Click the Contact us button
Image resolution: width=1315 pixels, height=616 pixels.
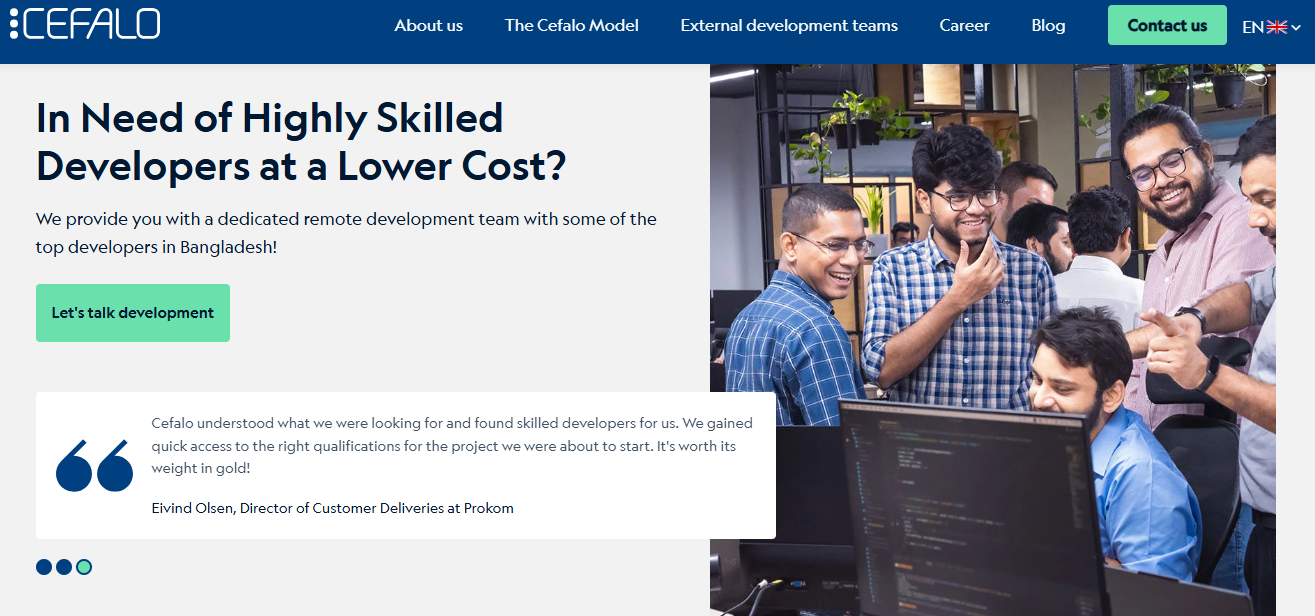click(1167, 25)
